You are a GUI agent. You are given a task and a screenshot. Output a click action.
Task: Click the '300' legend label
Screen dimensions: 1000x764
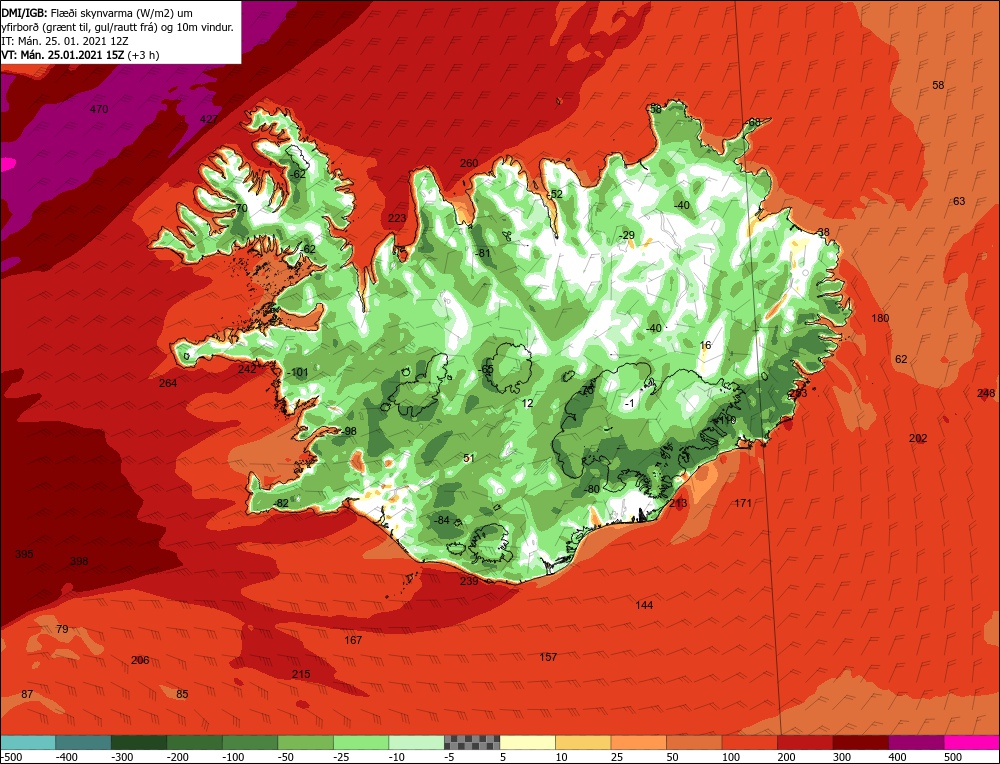(842, 757)
